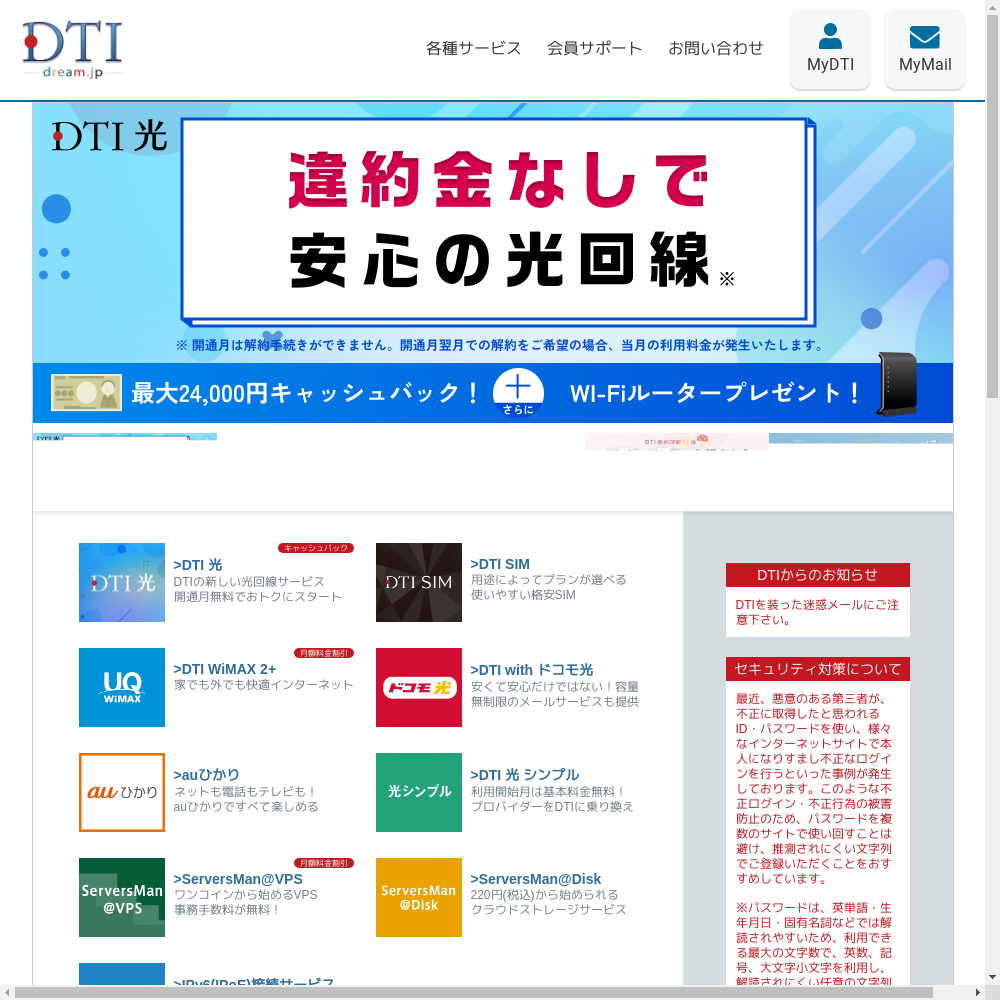Viewport: 1000px width, 1000px height.
Task: Open the ServersMan@Disk orange icon
Action: (x=419, y=897)
